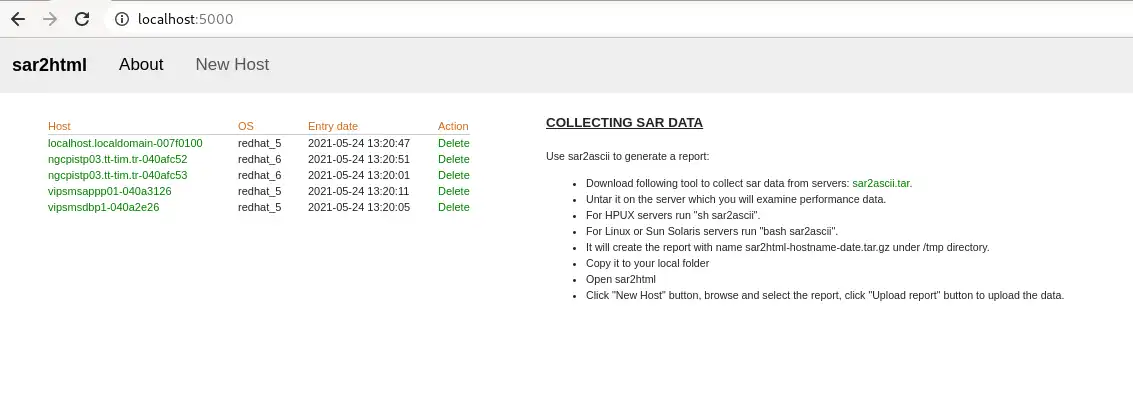The image size is (1133, 395).
Task: Delete the vipsmsappp01-040a3126 host
Action: [x=454, y=191]
